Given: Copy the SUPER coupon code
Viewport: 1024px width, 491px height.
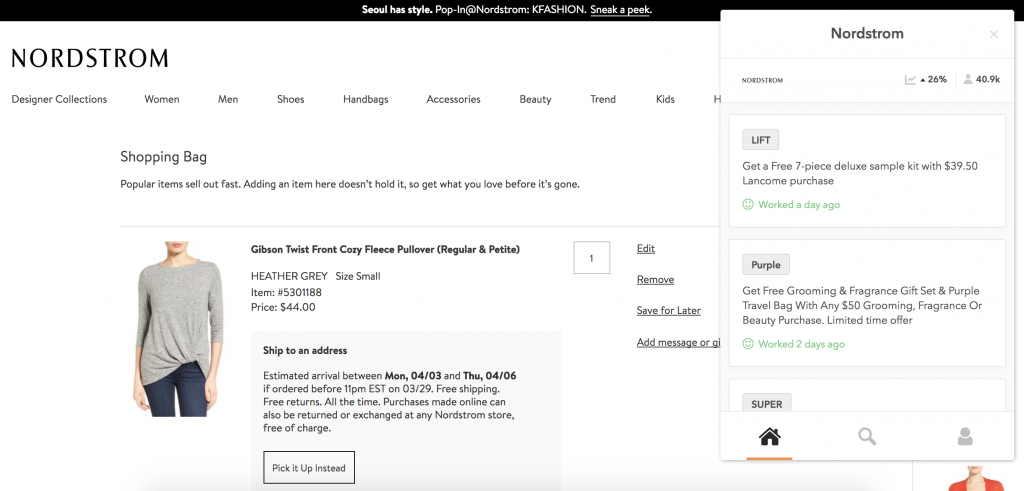Looking at the screenshot, I should (x=767, y=403).
